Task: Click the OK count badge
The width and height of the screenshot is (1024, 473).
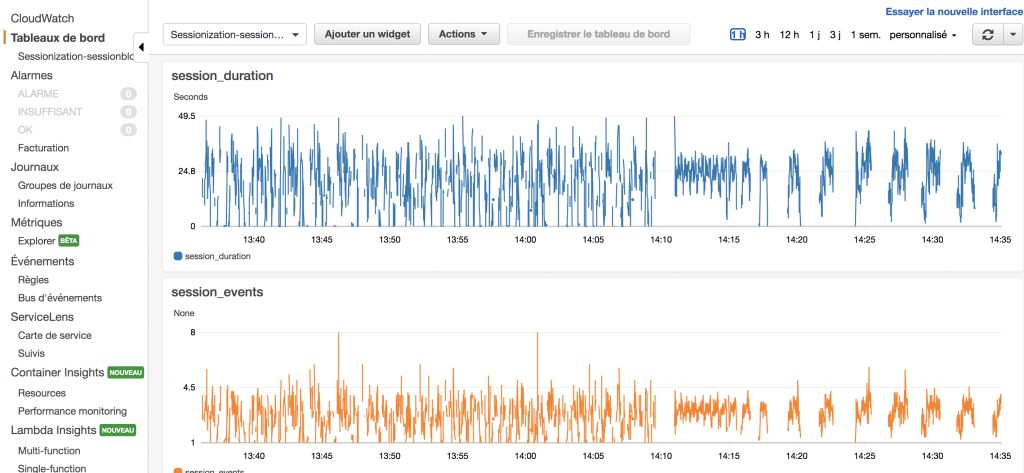Action: (x=129, y=131)
